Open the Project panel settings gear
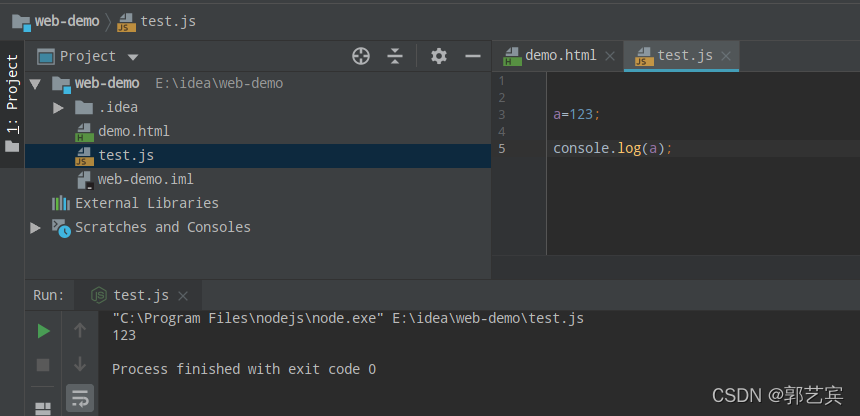 [x=439, y=56]
